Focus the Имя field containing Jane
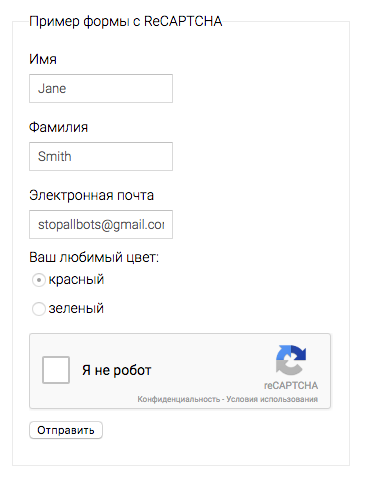The image size is (383, 490). 101,88
